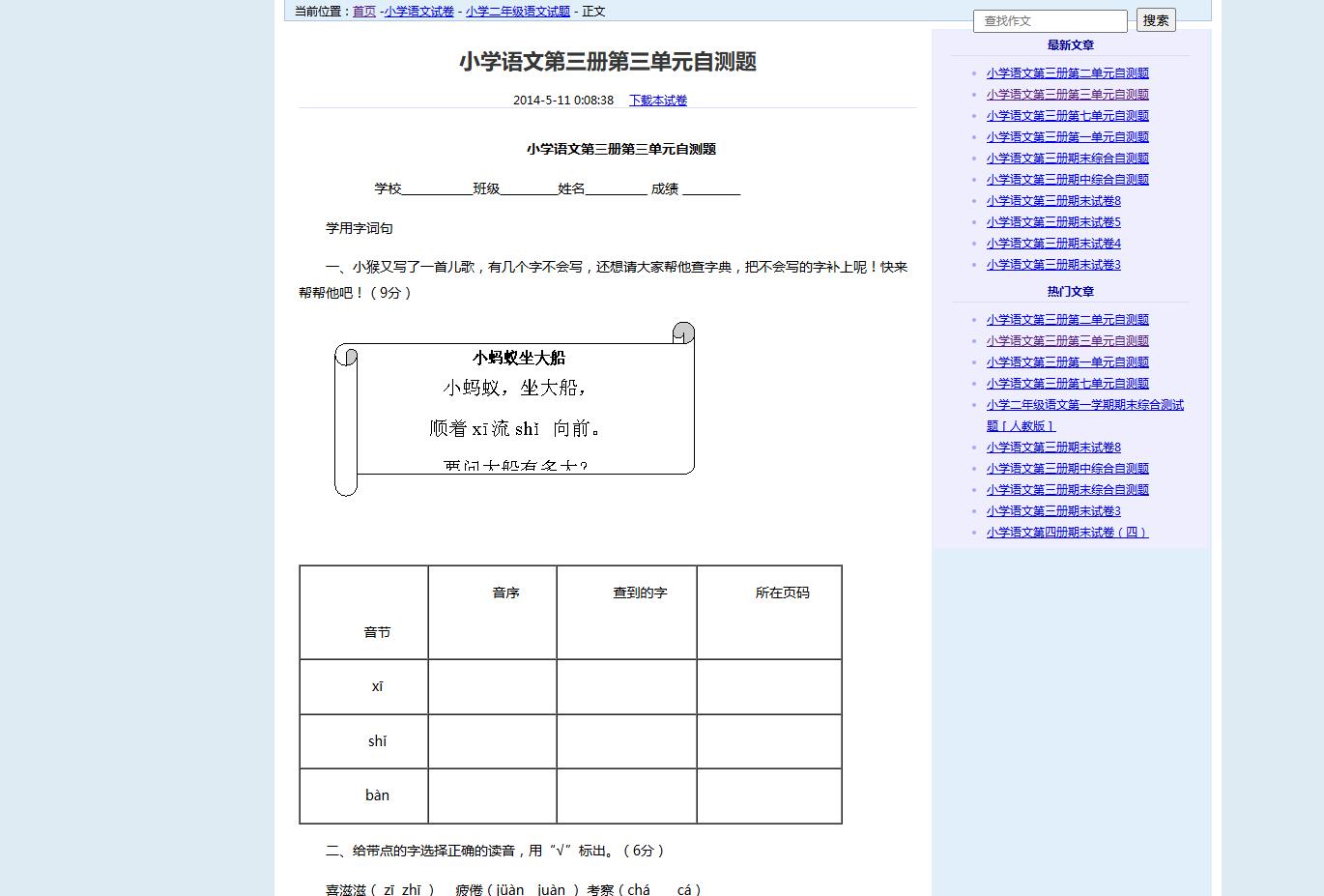Open 小学二年级语文试题 breadcrumb link
Viewport: 1324px width, 896px height.
(x=518, y=12)
